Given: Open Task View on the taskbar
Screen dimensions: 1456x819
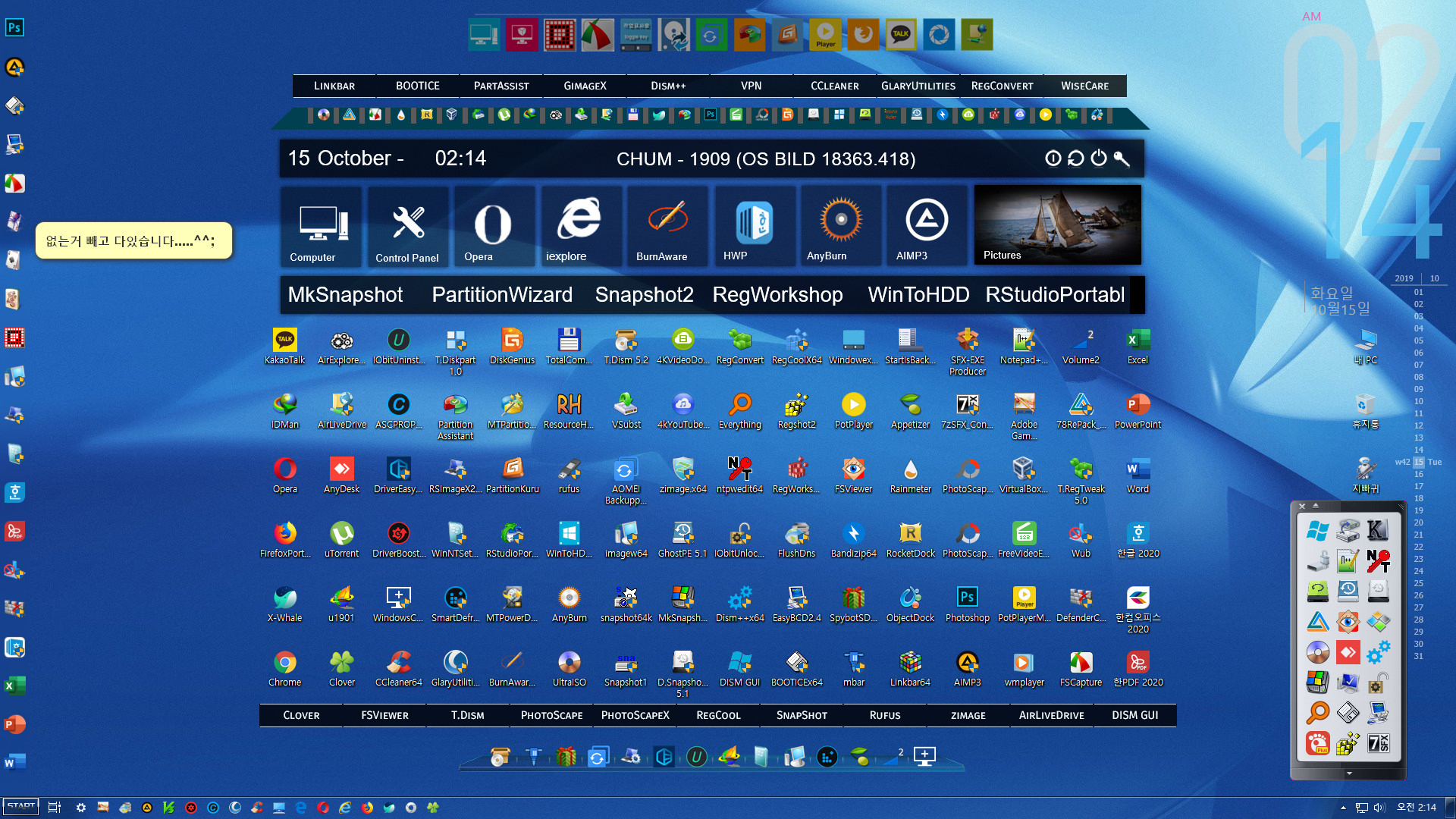Looking at the screenshot, I should (55, 808).
